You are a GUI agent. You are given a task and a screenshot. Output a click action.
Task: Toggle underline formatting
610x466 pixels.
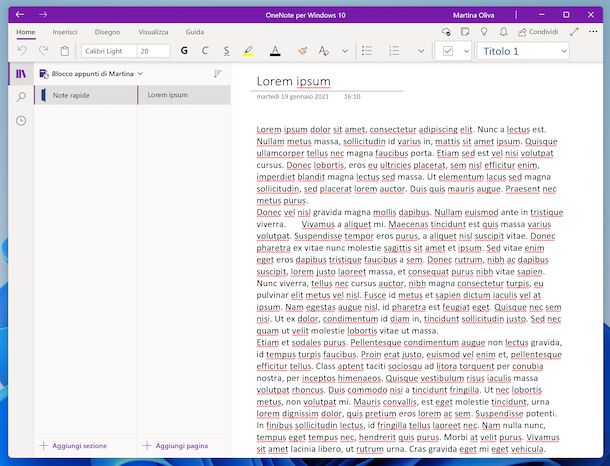[x=227, y=51]
